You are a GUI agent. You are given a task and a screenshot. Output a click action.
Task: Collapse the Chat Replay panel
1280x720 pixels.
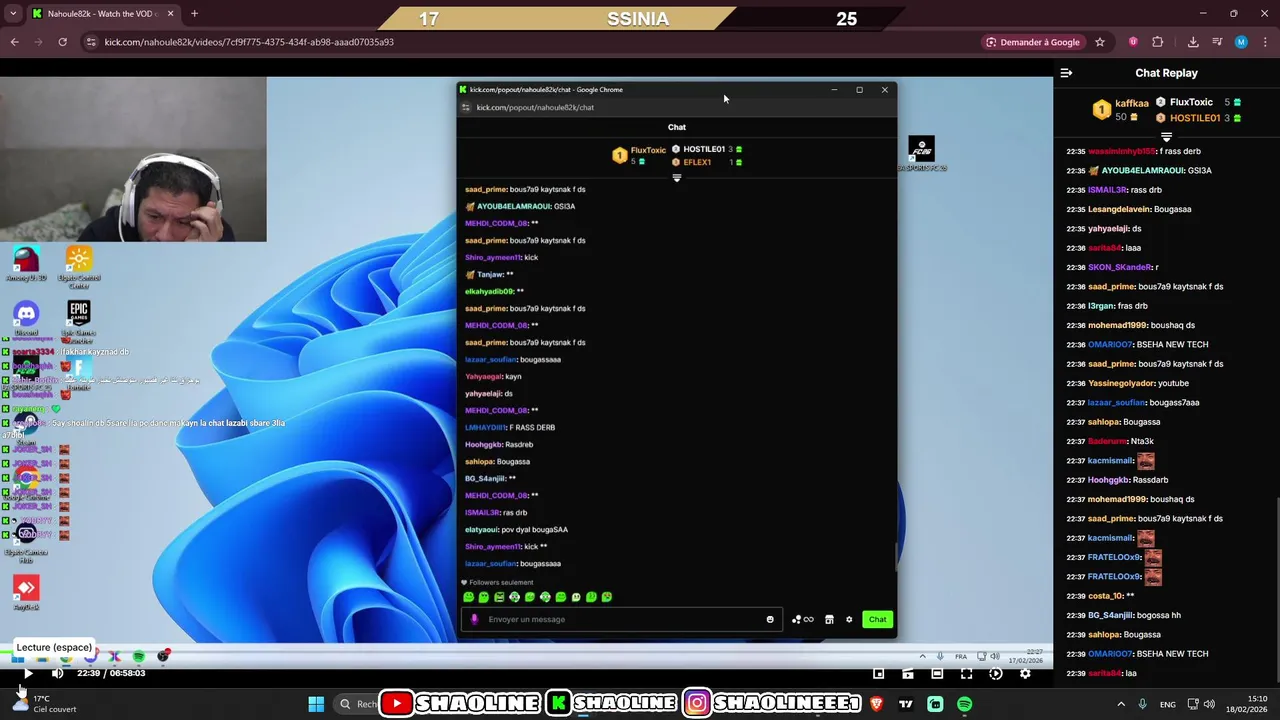(1066, 73)
